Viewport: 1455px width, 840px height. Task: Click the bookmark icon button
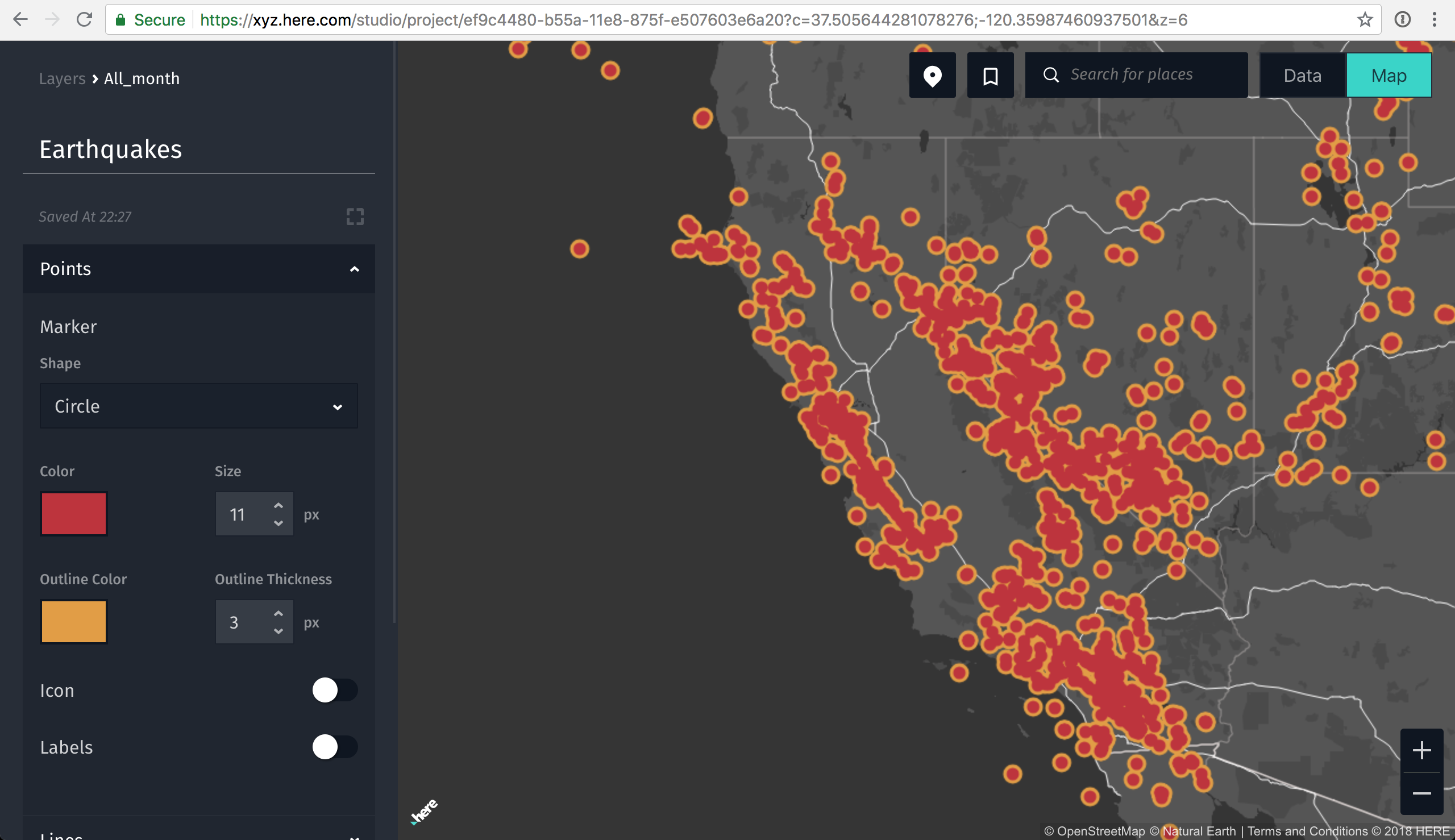point(990,76)
